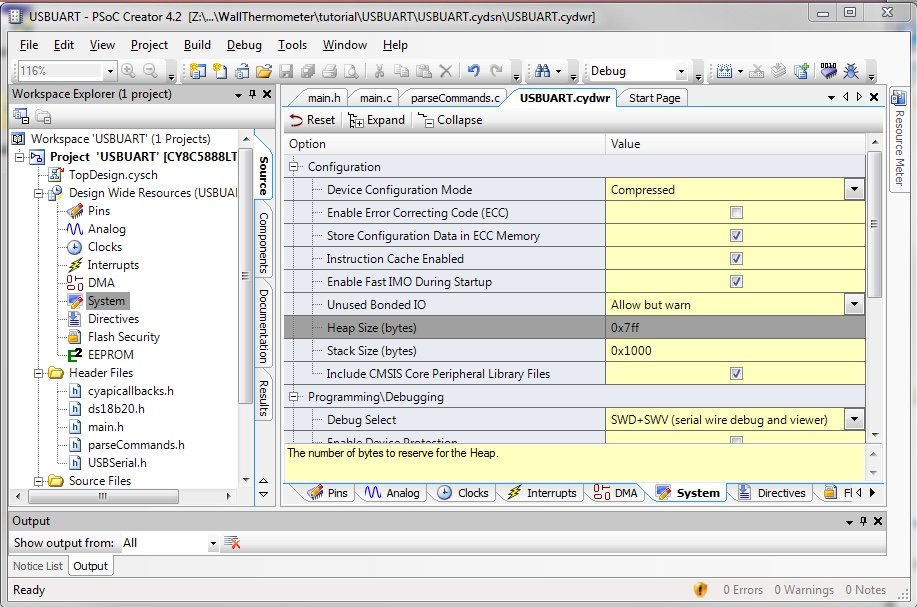Screen dimensions: 917x607
Task: Click the Program chip icon in toolbar
Action: tap(829, 71)
